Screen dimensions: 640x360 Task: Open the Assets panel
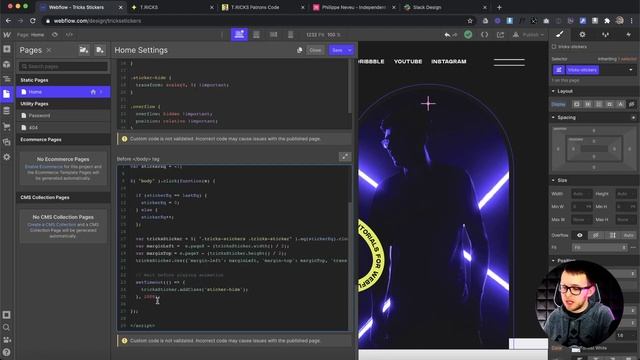[7, 142]
